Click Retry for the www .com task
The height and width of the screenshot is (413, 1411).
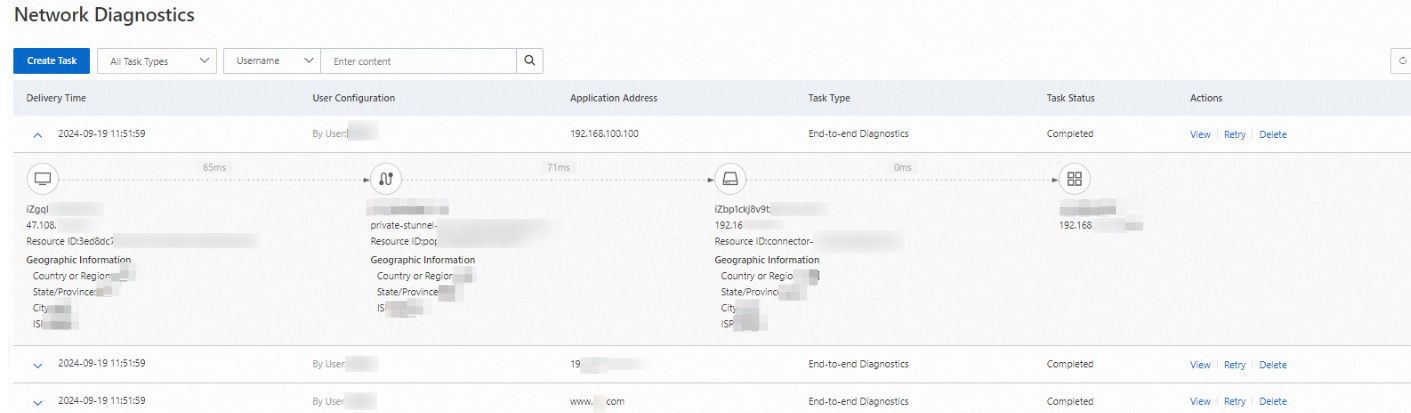pos(1235,401)
